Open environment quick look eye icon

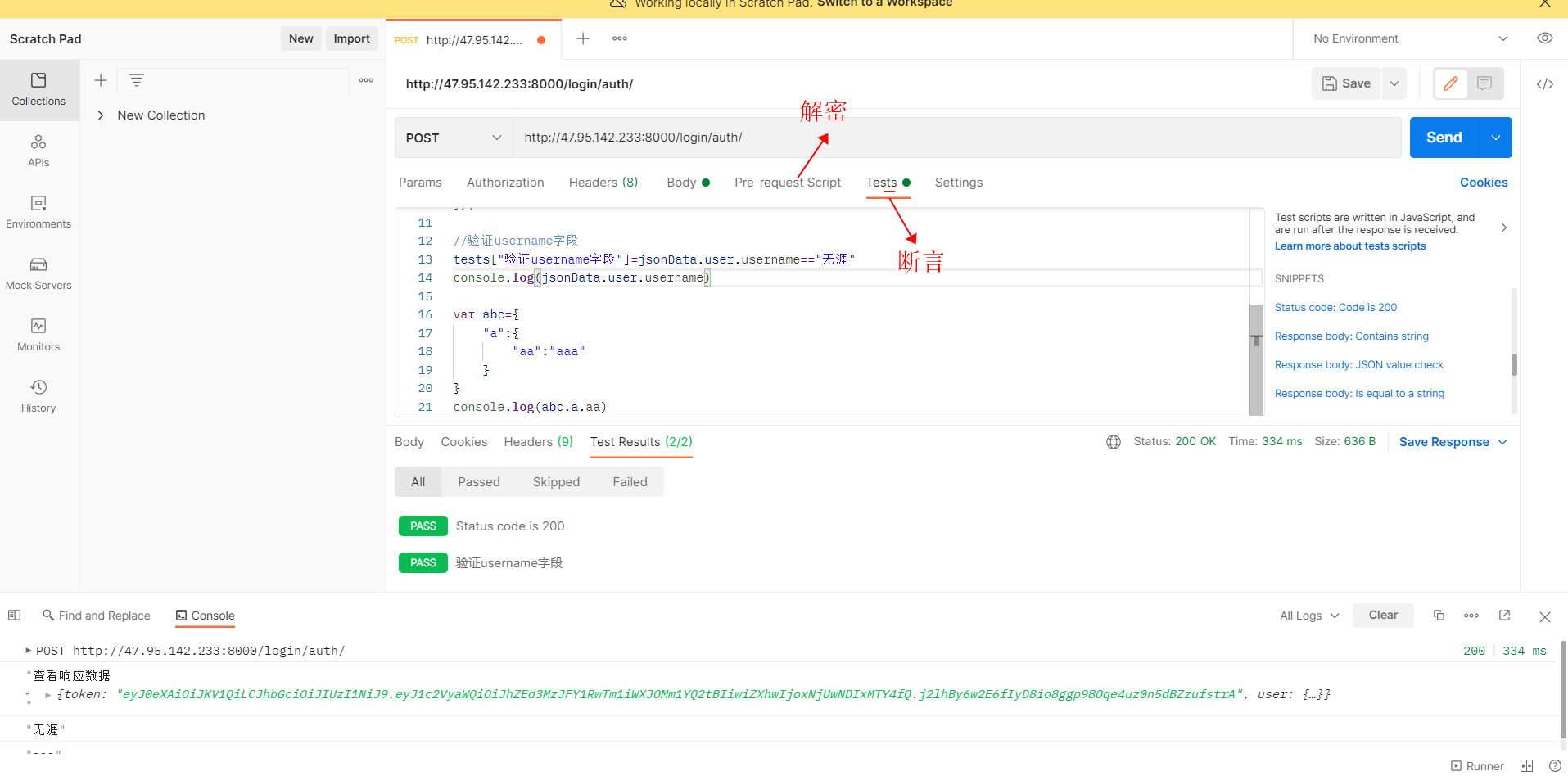click(x=1545, y=38)
